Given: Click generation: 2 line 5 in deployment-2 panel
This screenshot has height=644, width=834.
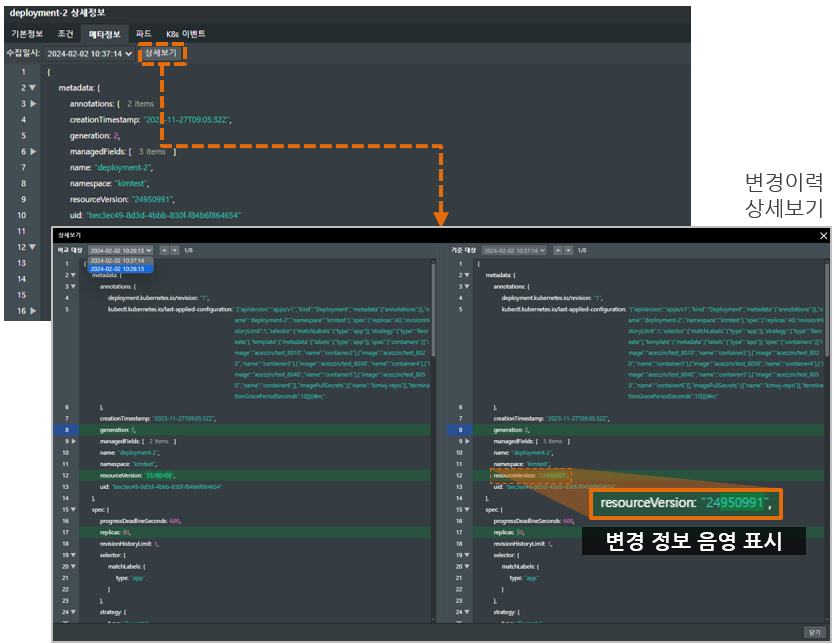Looking at the screenshot, I should tap(95, 136).
